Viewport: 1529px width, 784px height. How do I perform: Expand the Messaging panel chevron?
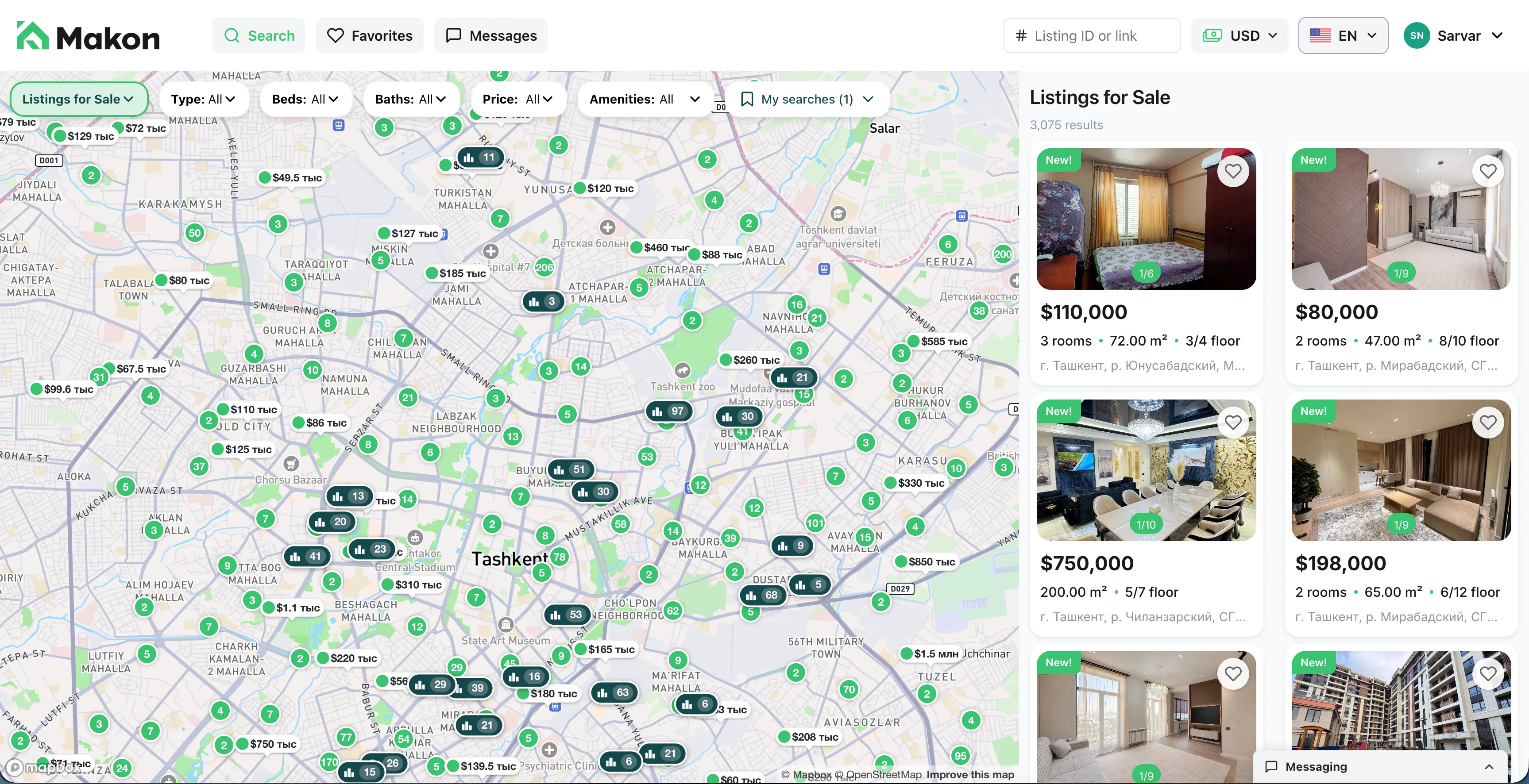coord(1489,767)
